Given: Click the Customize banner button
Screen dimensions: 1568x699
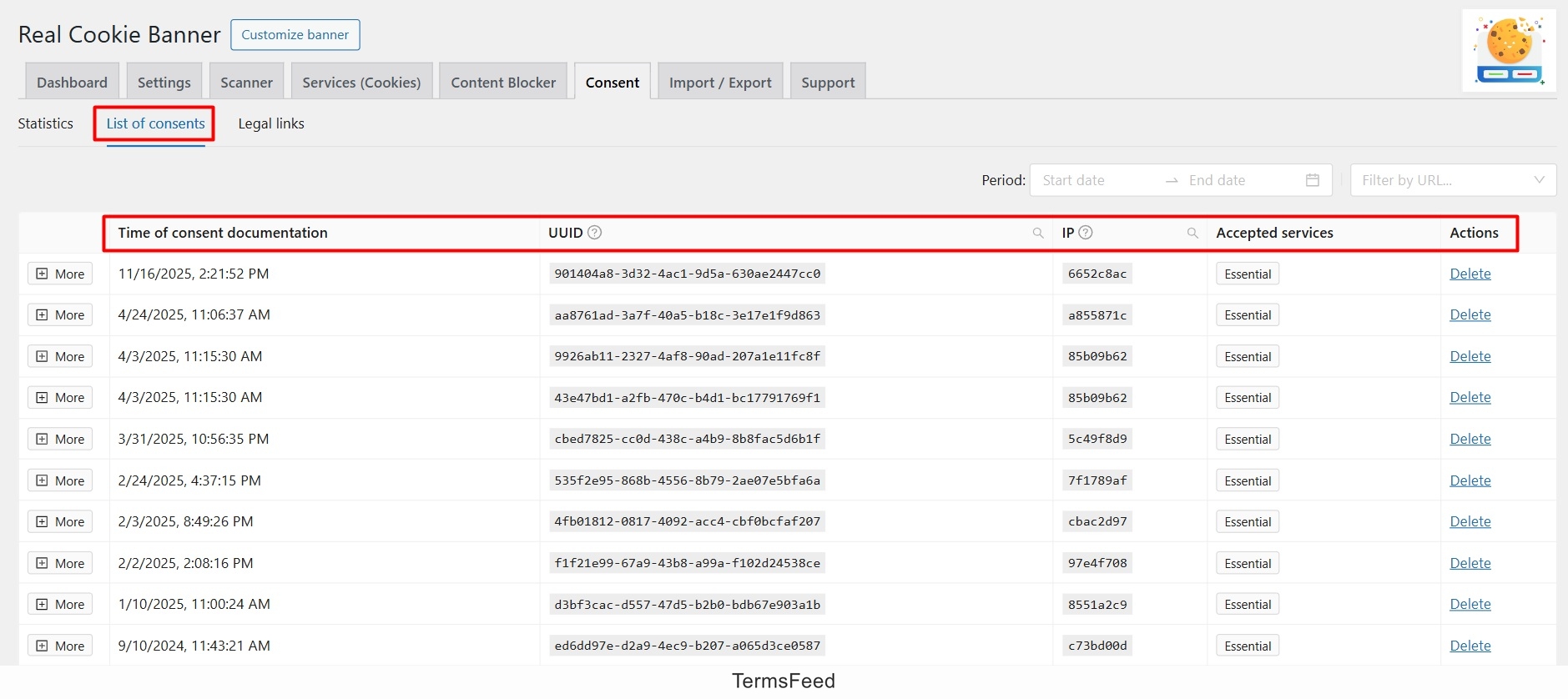Looking at the screenshot, I should pos(295,35).
